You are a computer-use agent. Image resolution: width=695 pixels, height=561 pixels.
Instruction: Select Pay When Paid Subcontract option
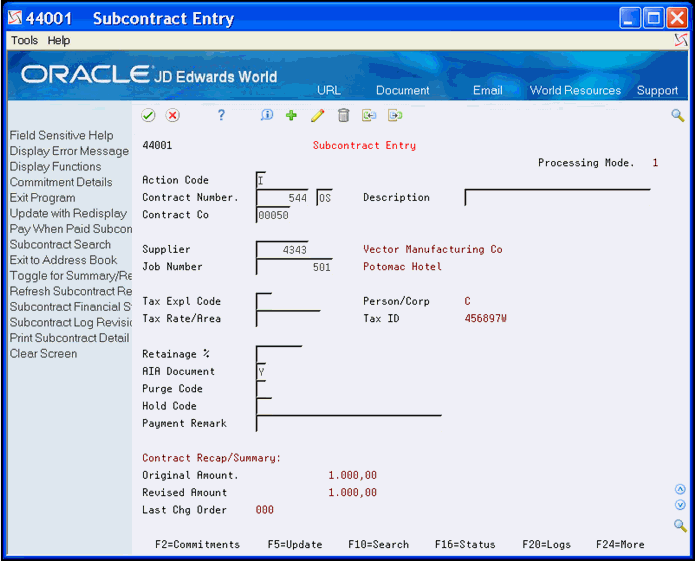click(71, 229)
